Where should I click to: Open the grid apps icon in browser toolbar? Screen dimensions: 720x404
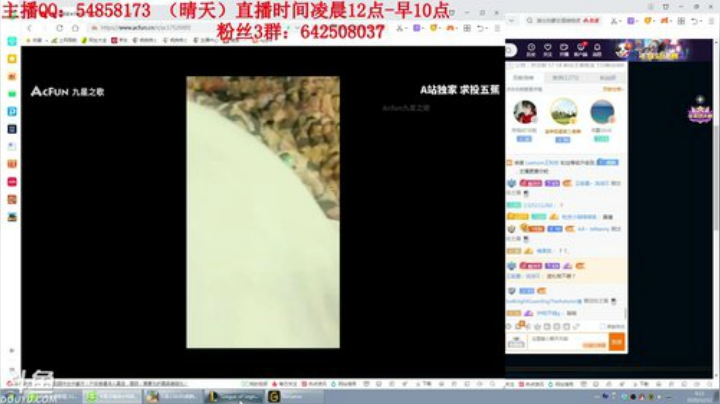(x=467, y=28)
